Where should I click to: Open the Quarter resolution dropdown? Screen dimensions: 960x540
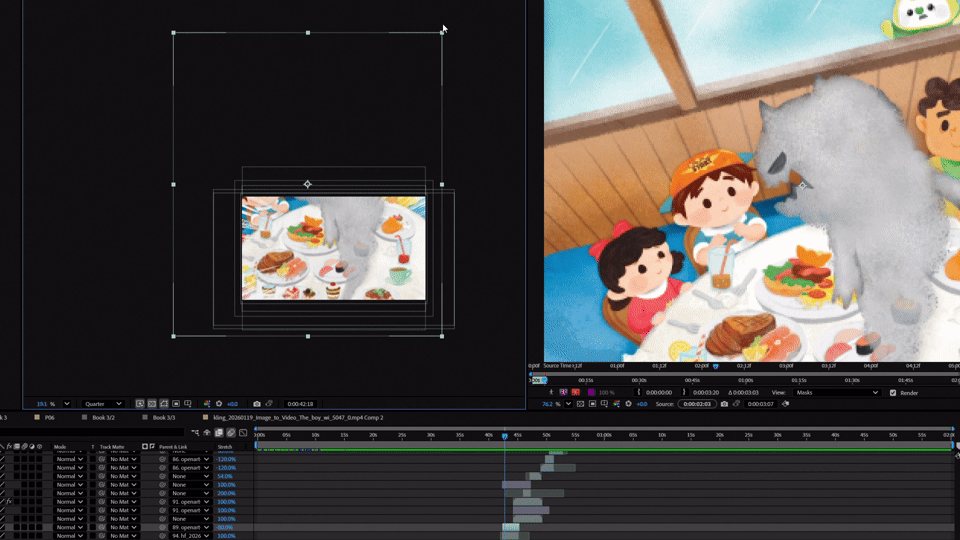click(103, 403)
